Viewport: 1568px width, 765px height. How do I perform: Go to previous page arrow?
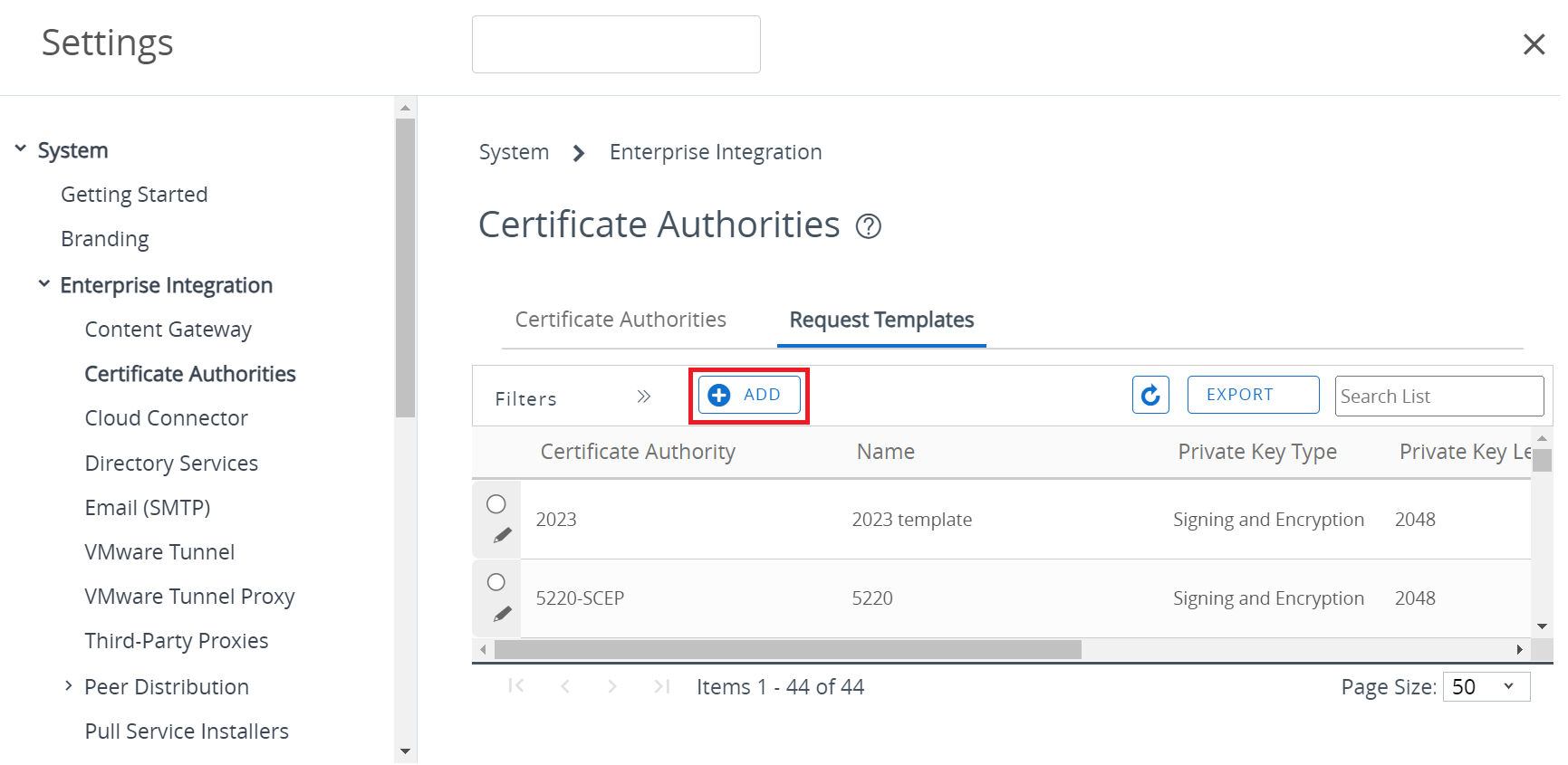coord(565,687)
